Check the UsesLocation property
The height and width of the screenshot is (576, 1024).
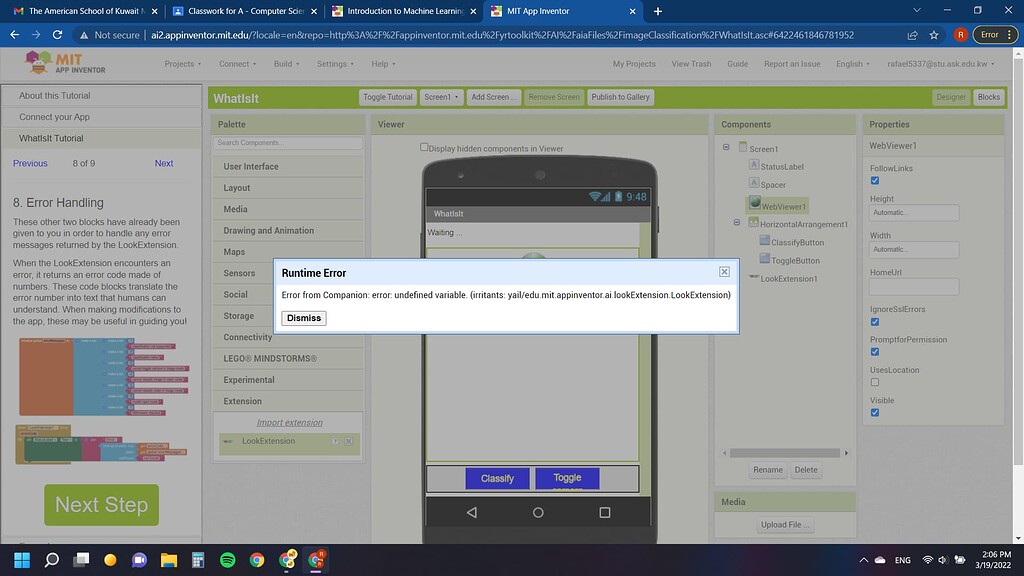[x=875, y=382]
